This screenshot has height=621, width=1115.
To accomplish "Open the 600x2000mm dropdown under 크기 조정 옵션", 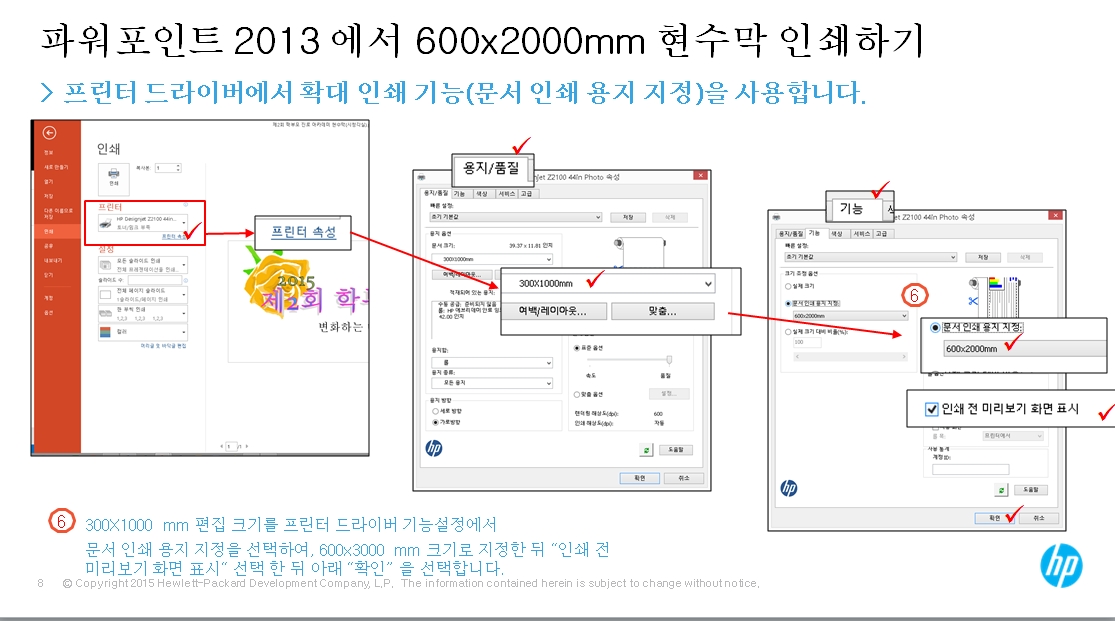I will (850, 316).
